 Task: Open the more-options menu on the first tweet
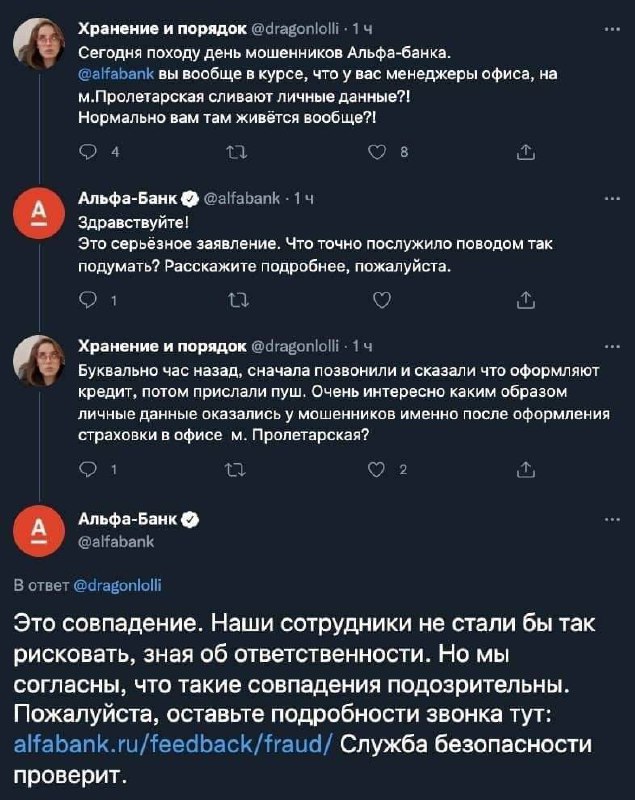[612, 29]
